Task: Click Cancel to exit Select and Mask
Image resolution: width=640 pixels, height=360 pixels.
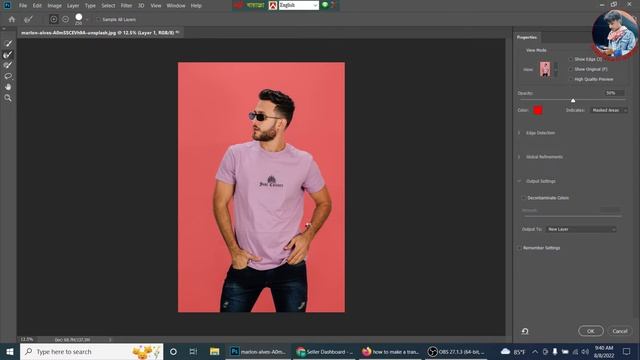Action: click(620, 331)
